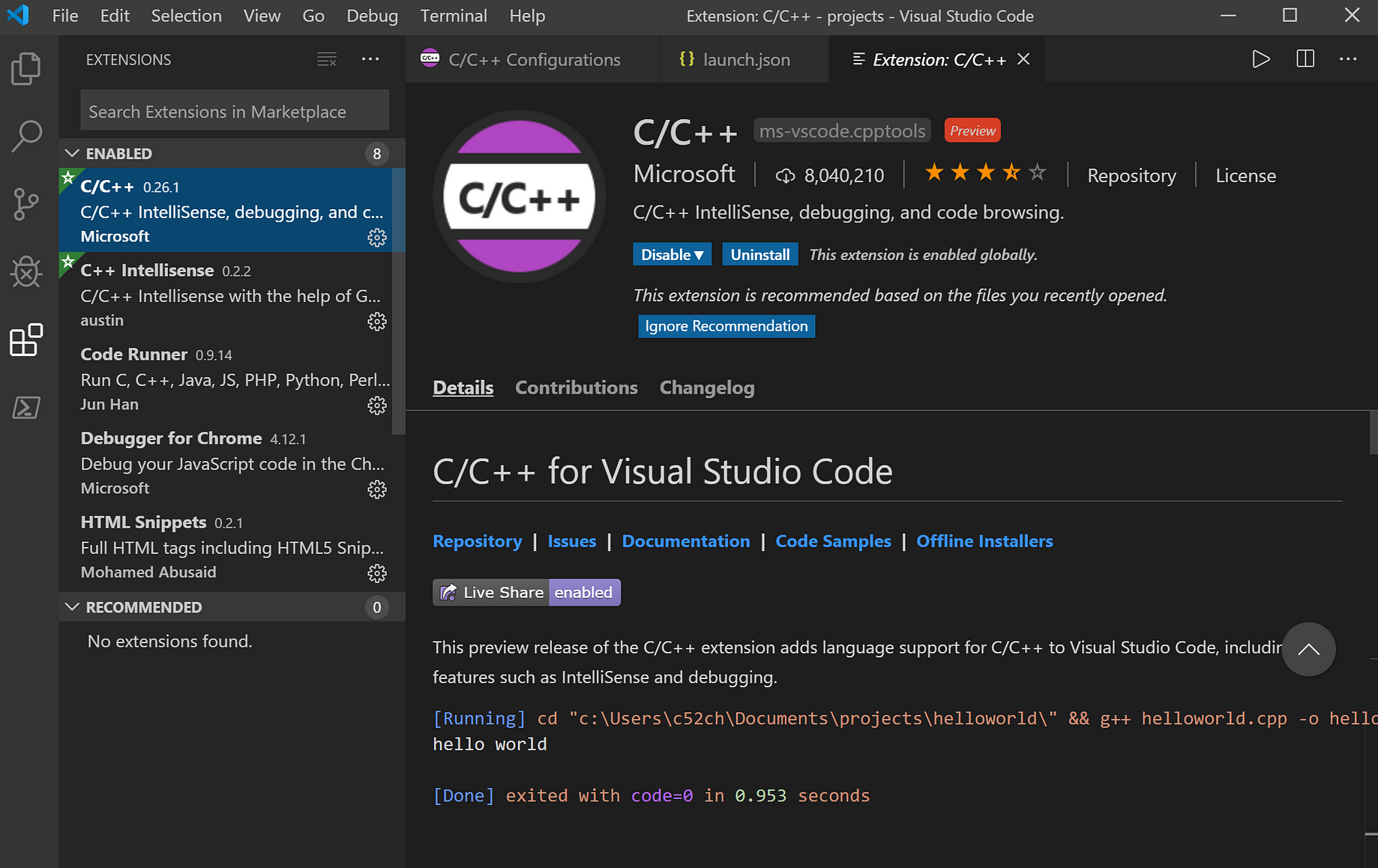
Task: Open the Disable dropdown button
Action: [x=673, y=255]
